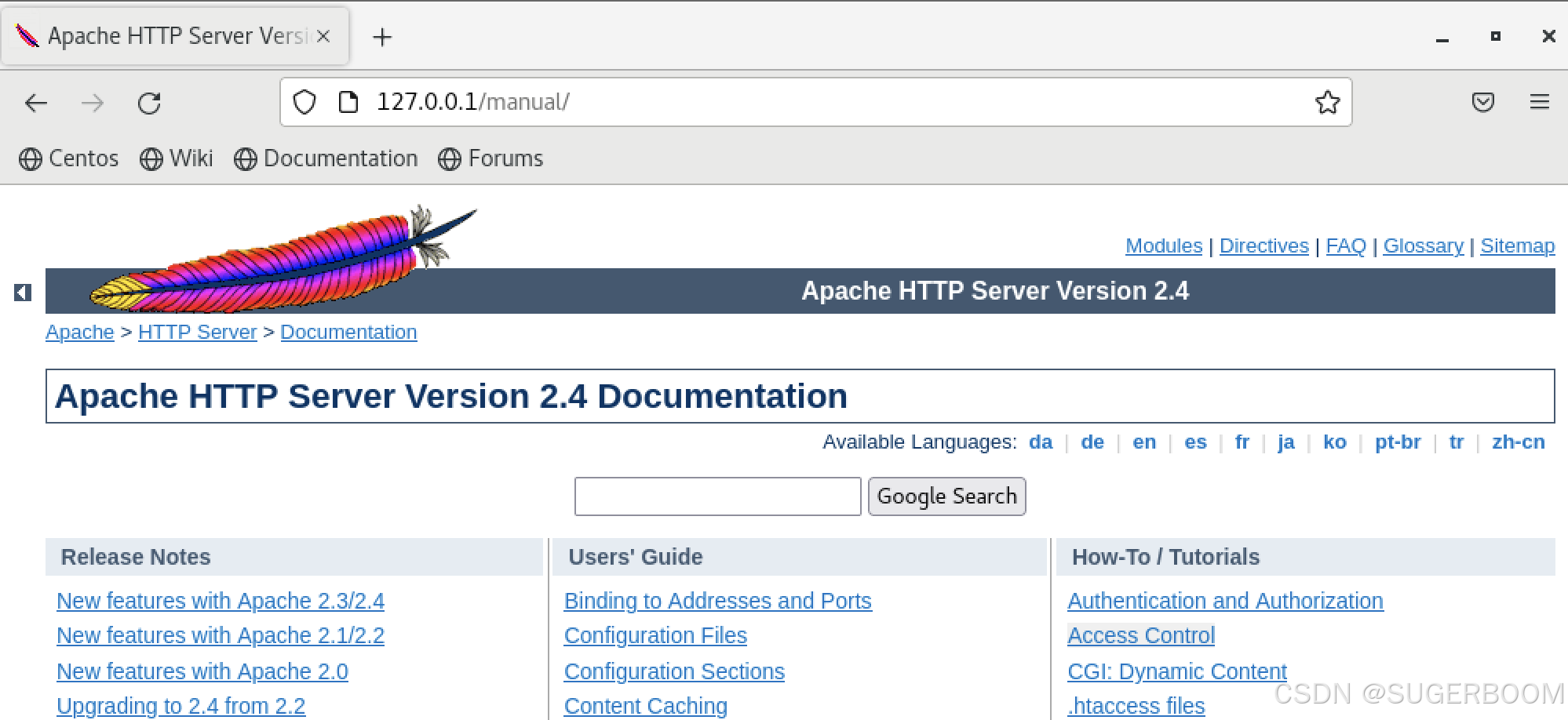
Task: Click the page info icon beside the URL
Action: (x=348, y=102)
